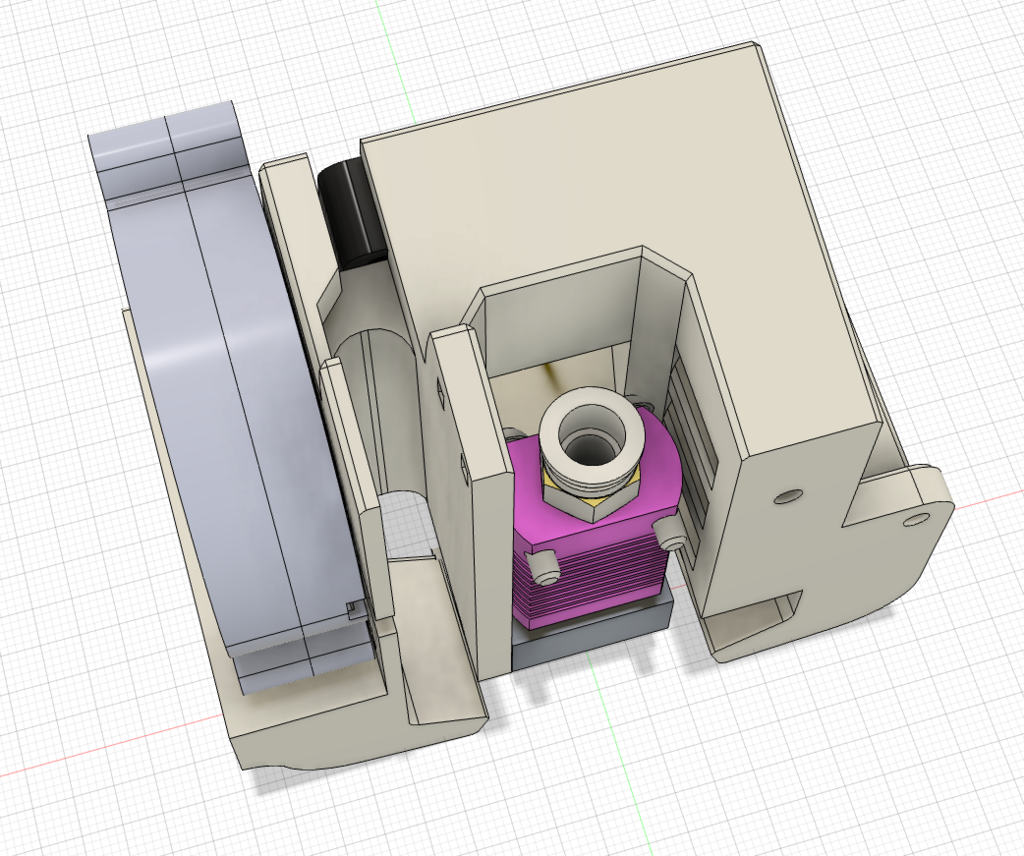Viewport: 1024px width, 856px height.
Task: Select the upper oval mounting hole
Action: click(789, 494)
